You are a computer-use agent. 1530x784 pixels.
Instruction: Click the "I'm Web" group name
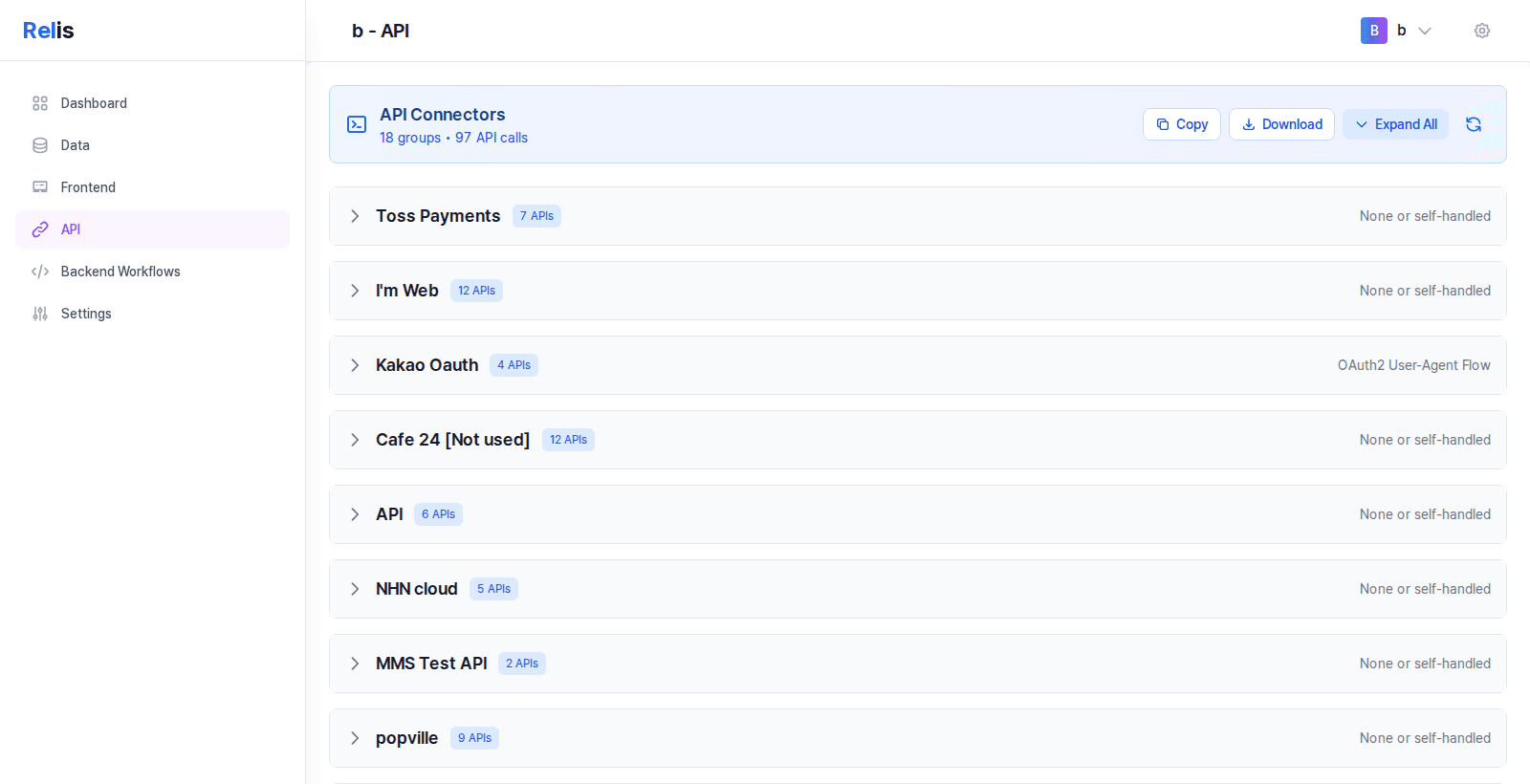pyautogui.click(x=407, y=291)
